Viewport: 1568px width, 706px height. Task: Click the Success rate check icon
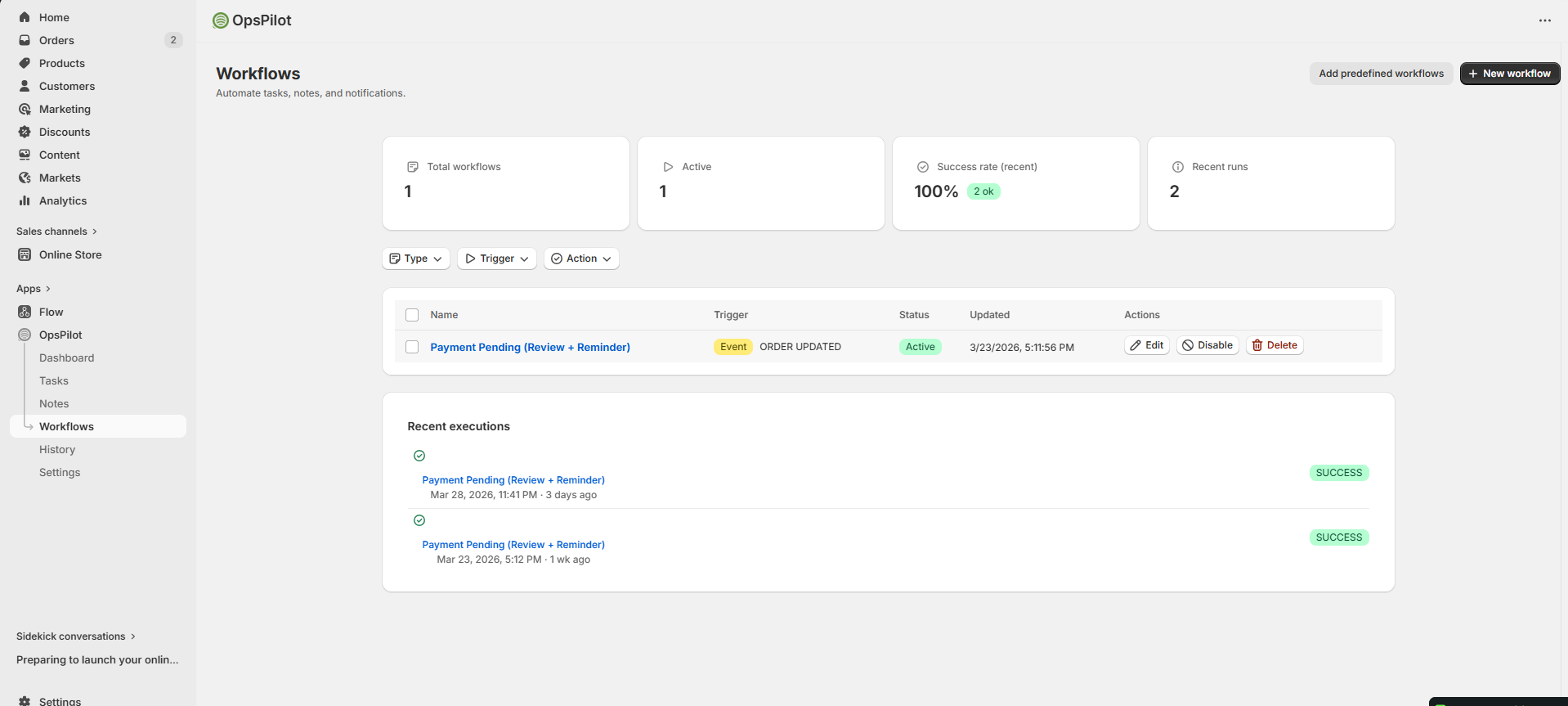click(923, 167)
